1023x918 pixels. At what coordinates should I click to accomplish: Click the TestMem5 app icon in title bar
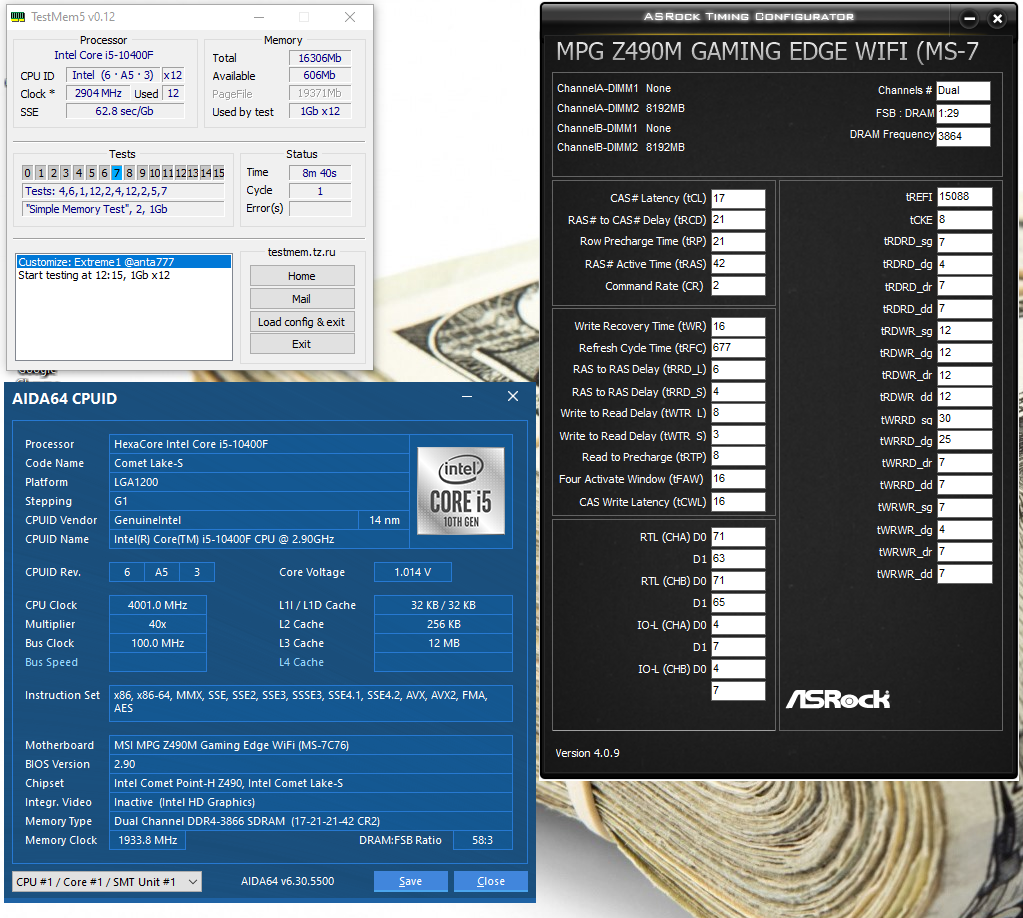[x=18, y=17]
